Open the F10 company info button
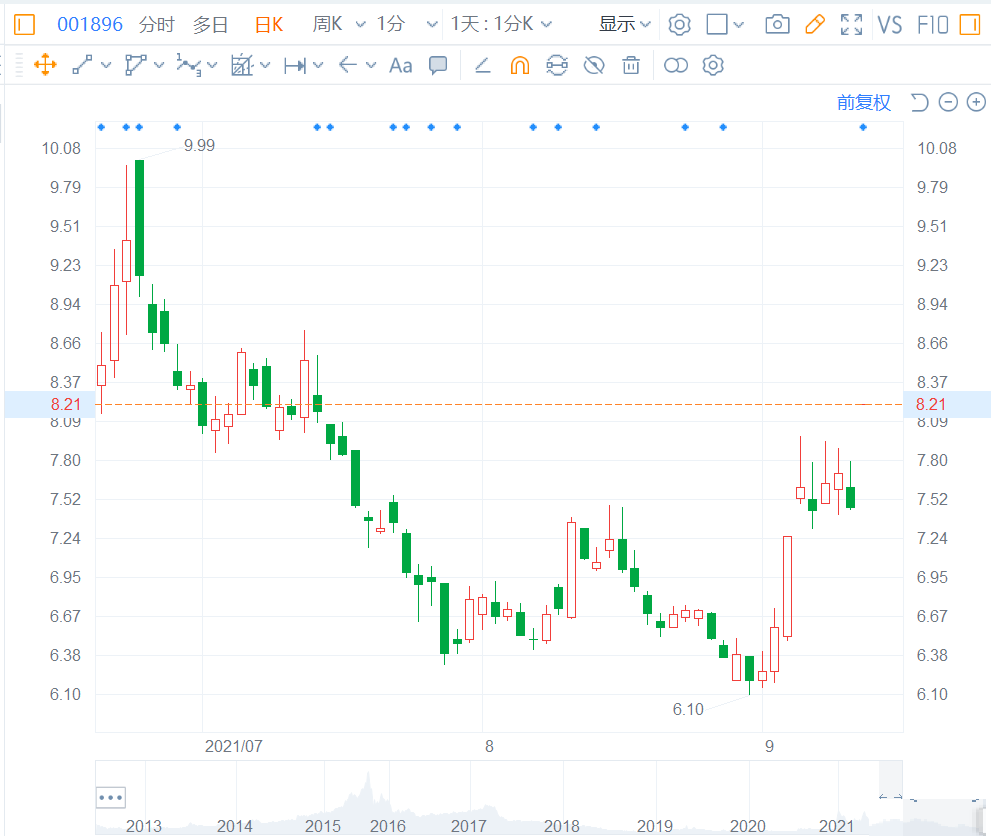 click(x=932, y=24)
